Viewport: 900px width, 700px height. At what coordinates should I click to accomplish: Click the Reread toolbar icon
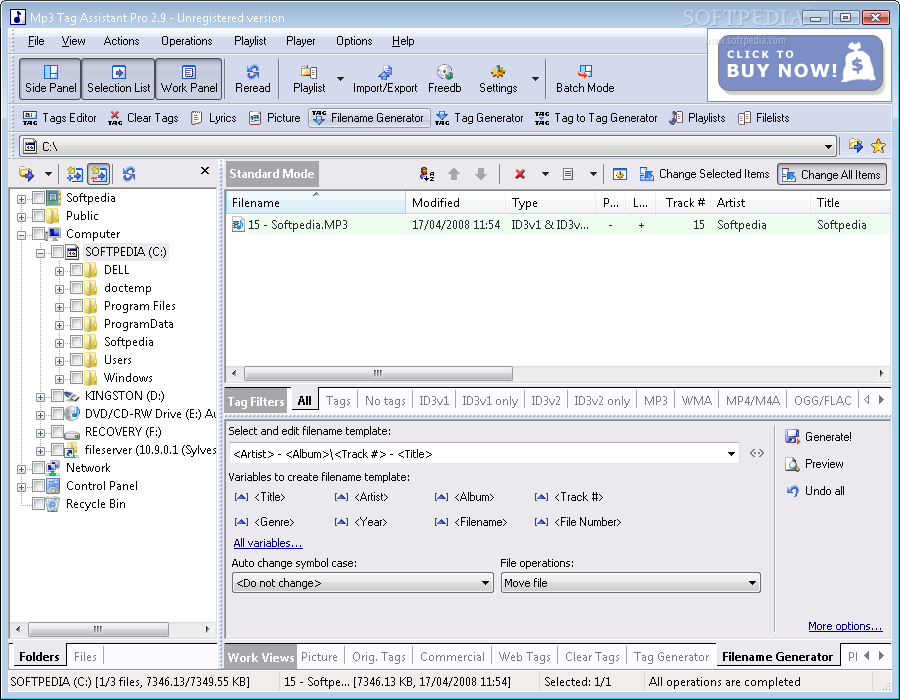[x=253, y=79]
